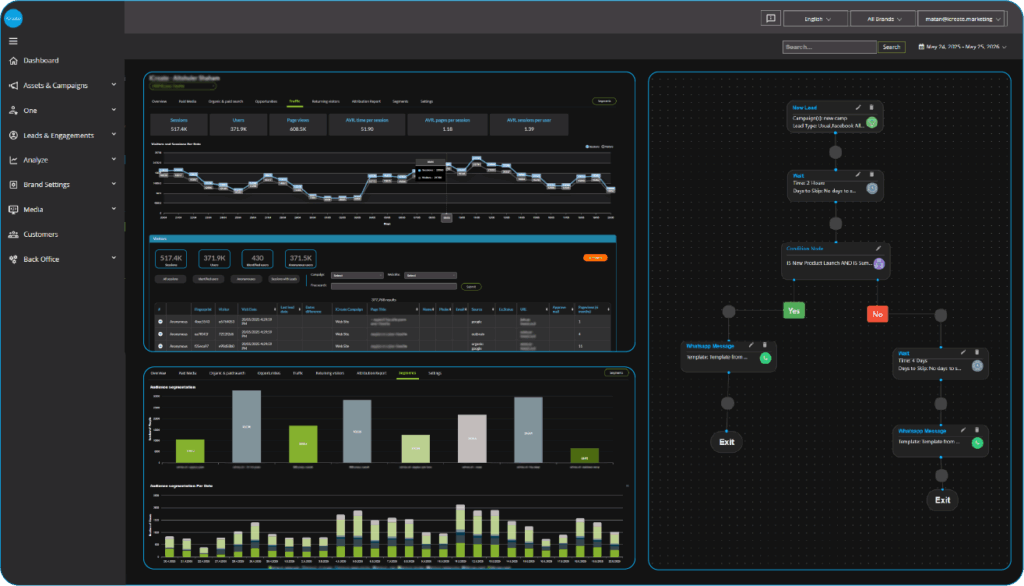Switch to the Traffic tab

294,102
